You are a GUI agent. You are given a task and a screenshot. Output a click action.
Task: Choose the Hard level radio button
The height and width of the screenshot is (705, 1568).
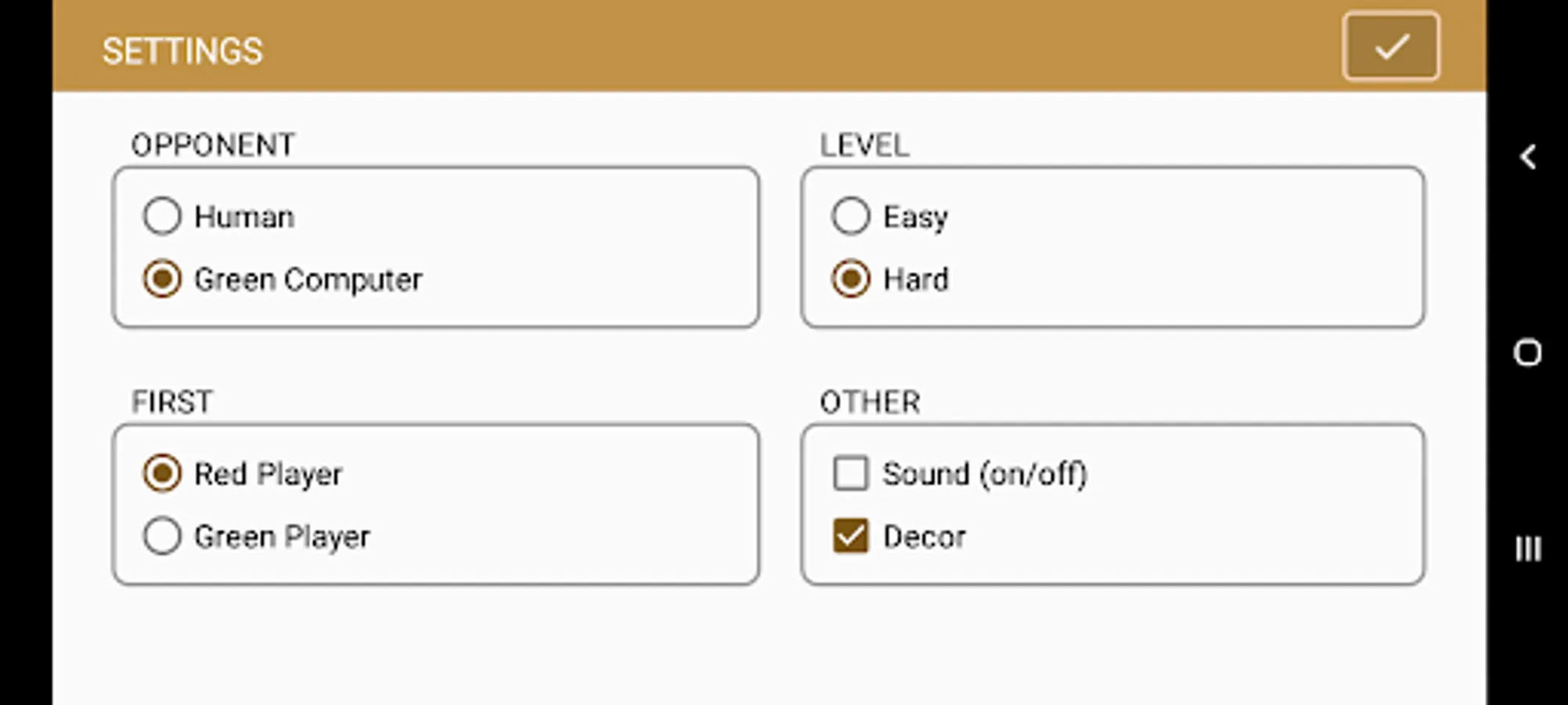click(x=851, y=279)
